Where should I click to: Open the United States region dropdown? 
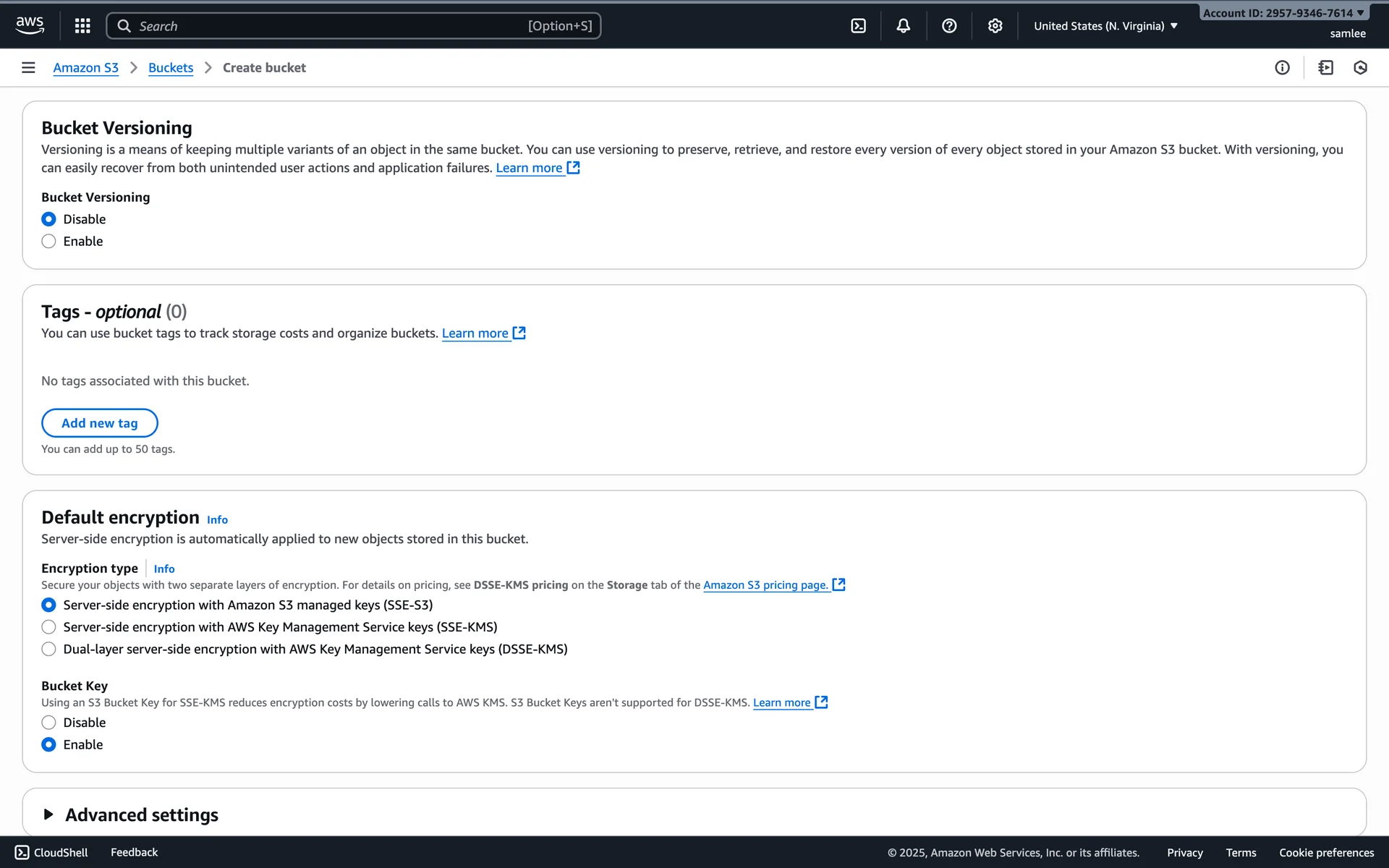(x=1105, y=26)
